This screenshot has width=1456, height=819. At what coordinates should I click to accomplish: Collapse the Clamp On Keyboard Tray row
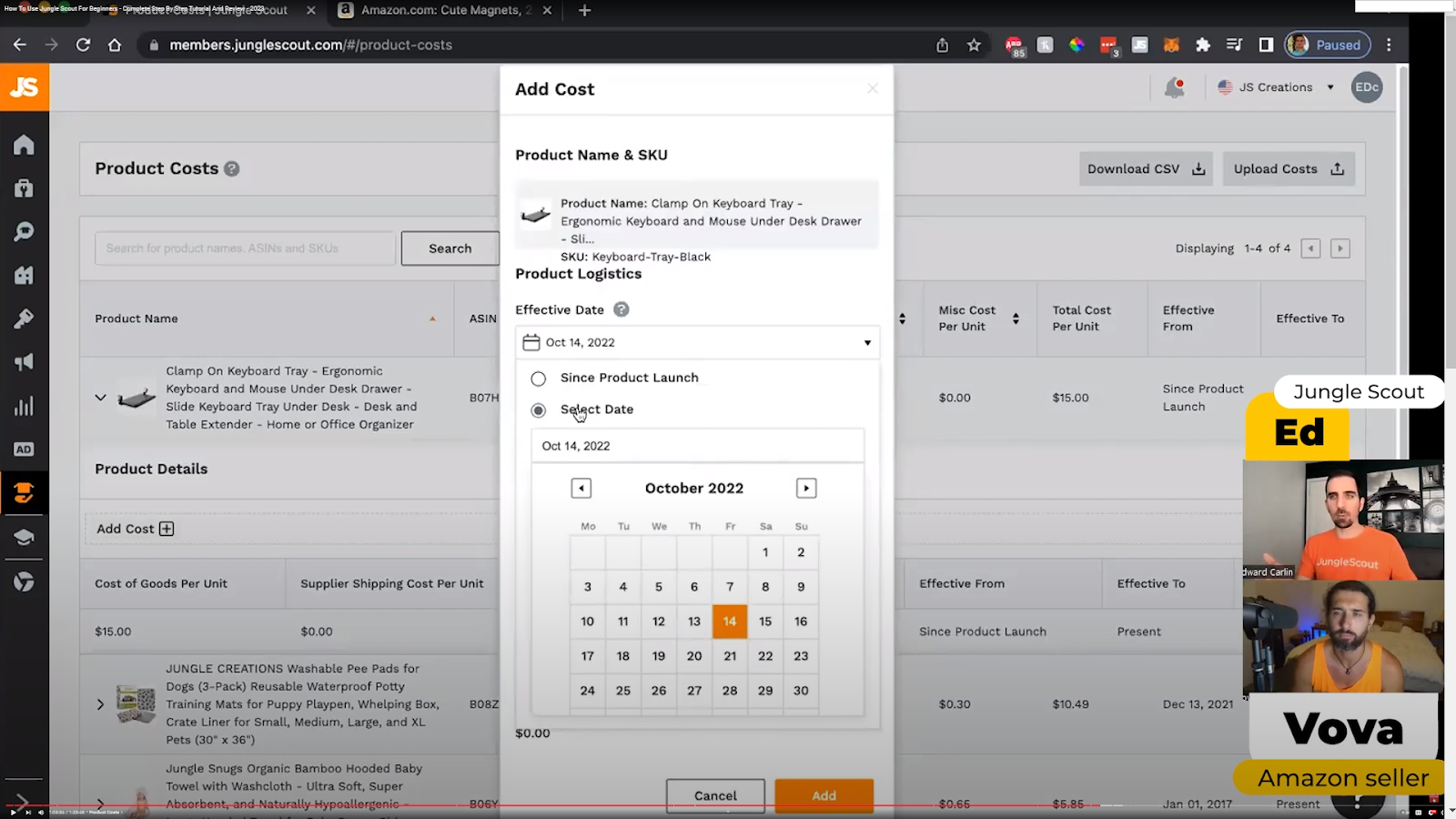click(x=101, y=398)
